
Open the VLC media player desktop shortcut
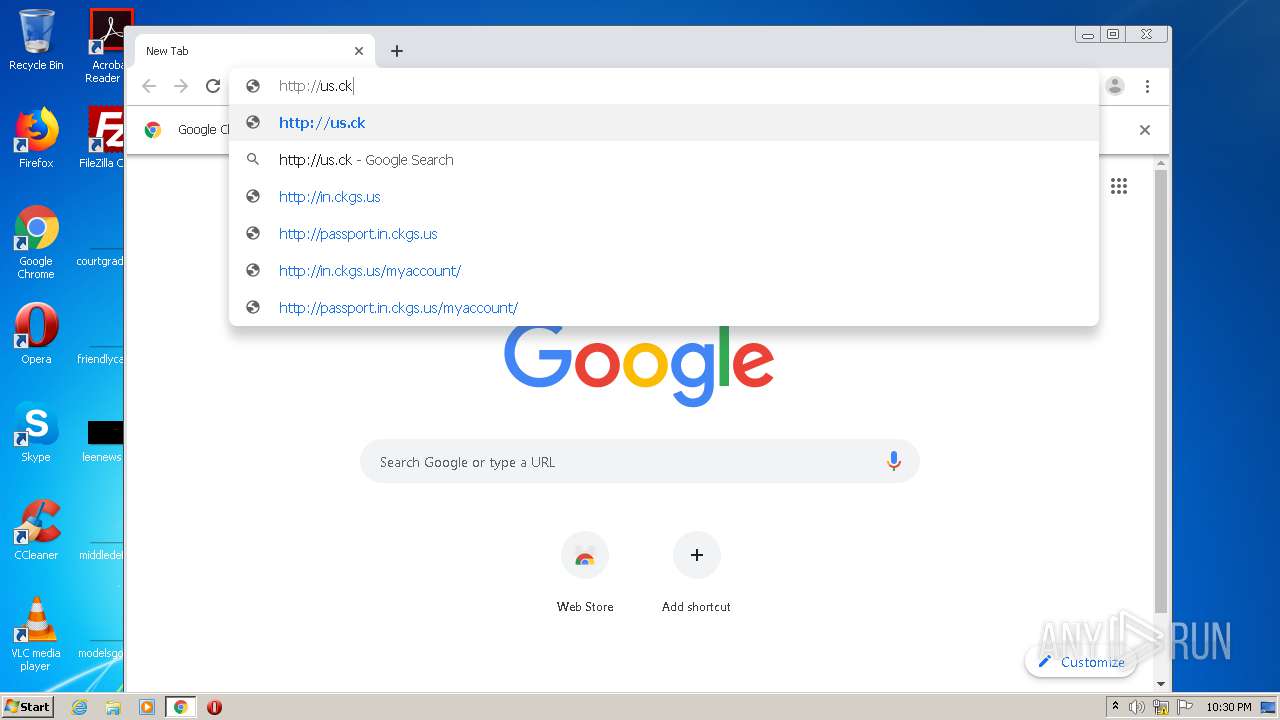point(36,635)
